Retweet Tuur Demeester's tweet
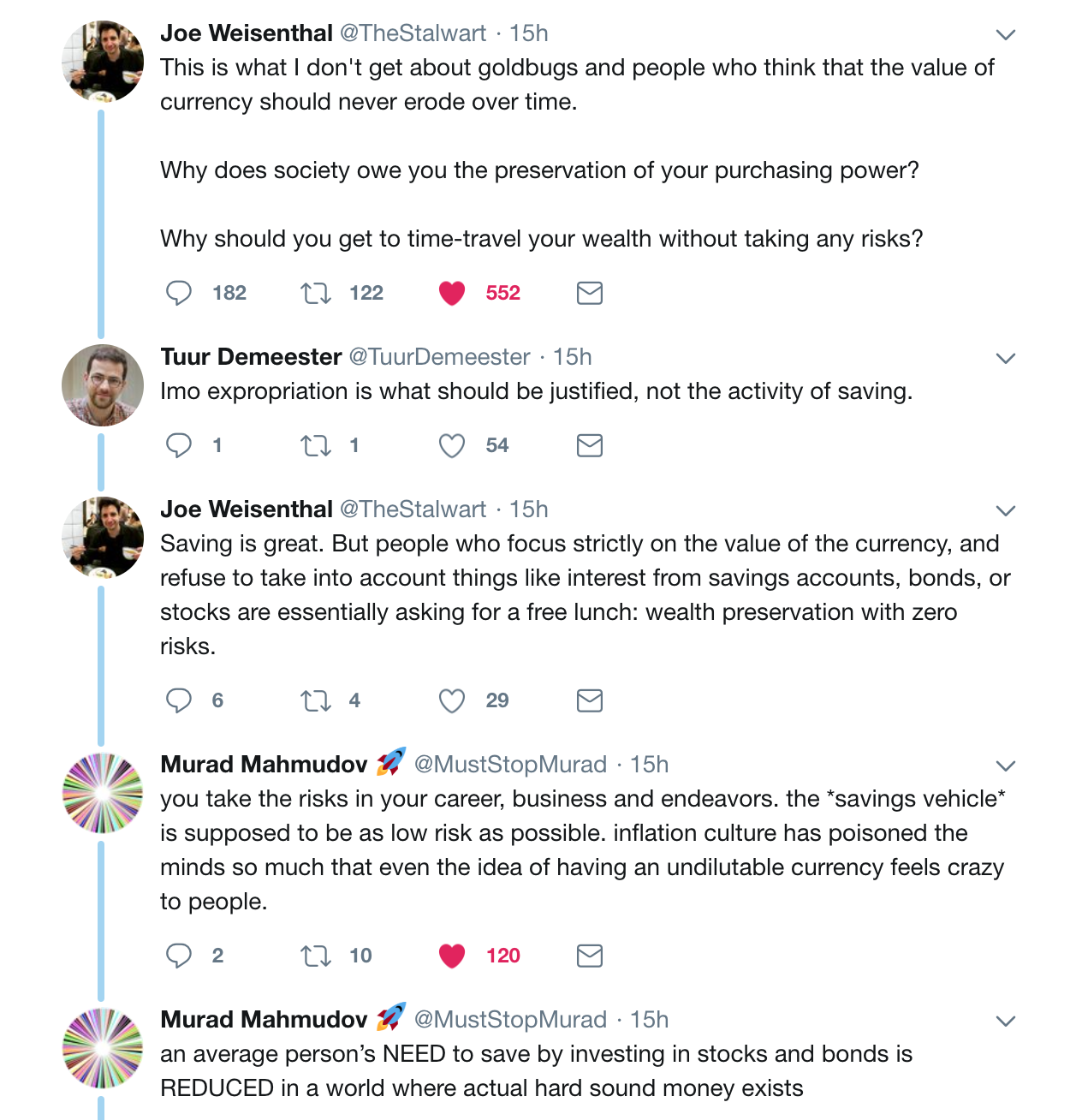This screenshot has width=1082, height=1120. point(316,446)
